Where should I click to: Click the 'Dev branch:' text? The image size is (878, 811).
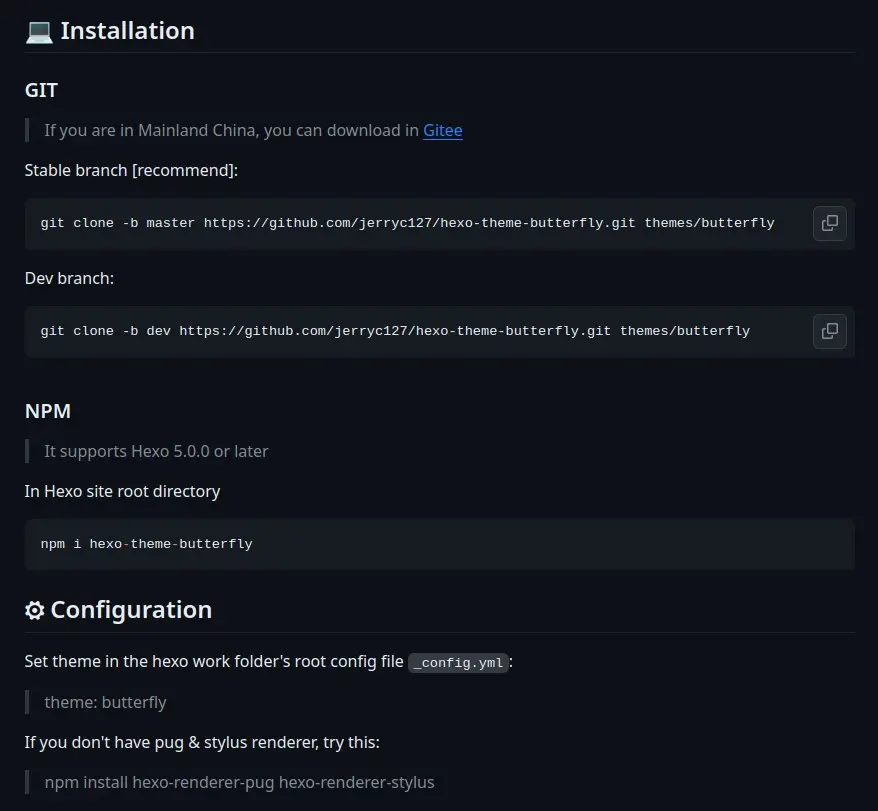pyautogui.click(x=69, y=278)
